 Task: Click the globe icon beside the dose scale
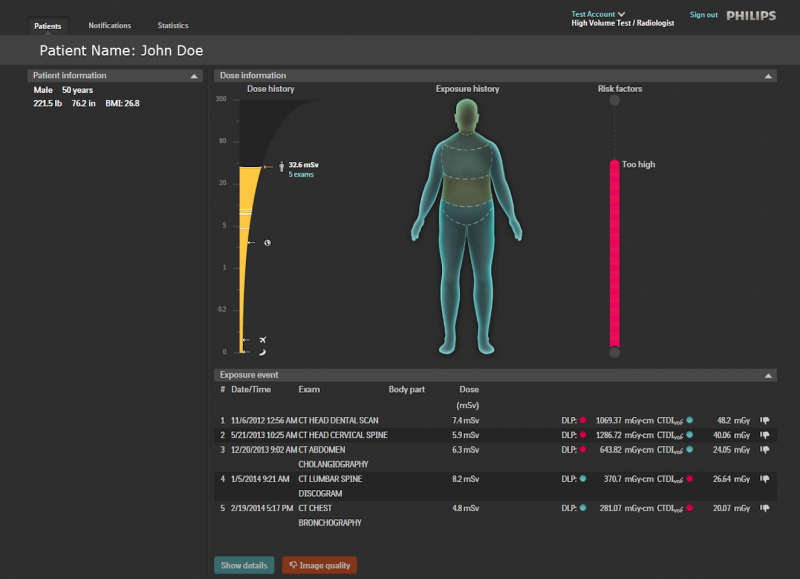pos(268,243)
